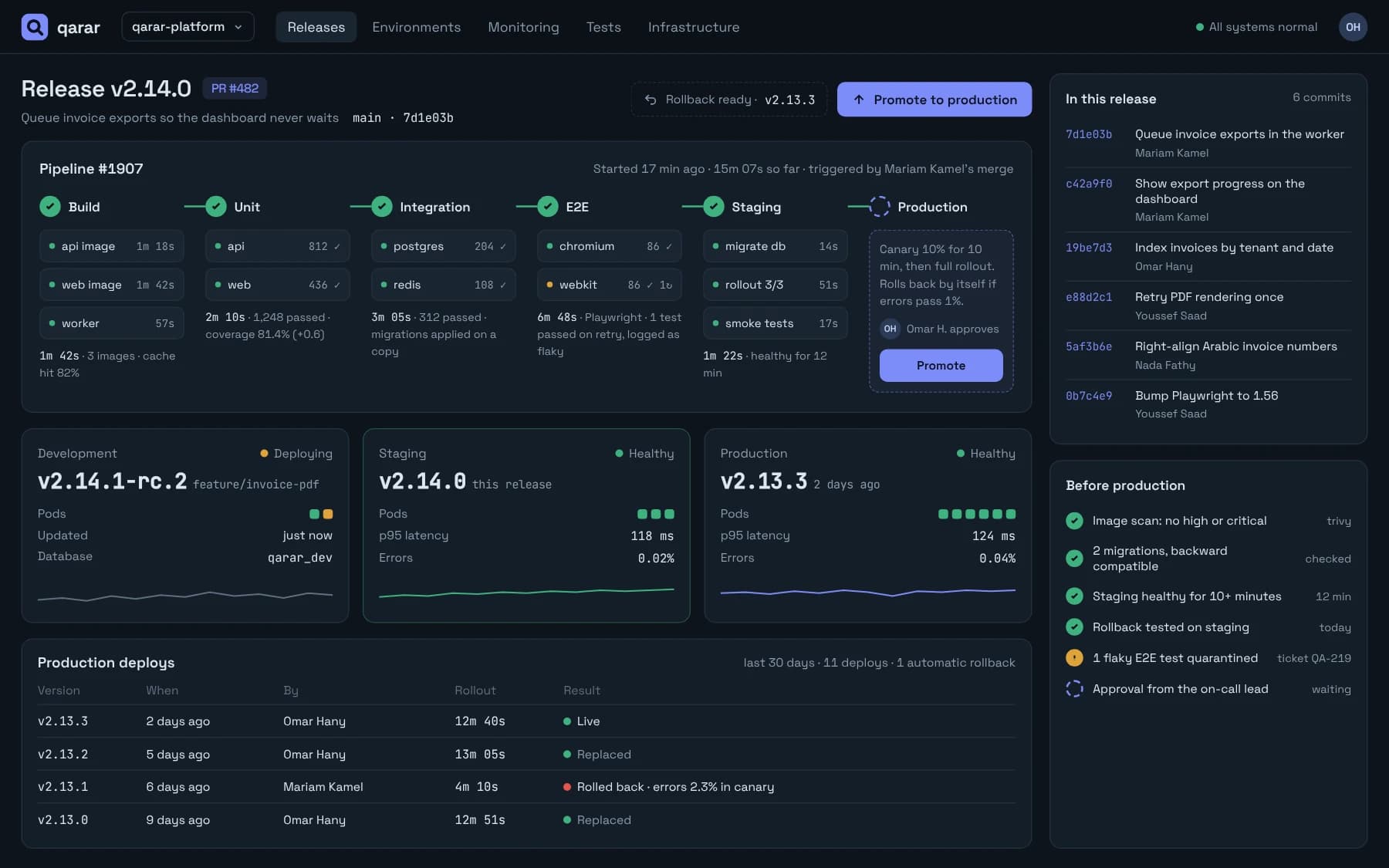Select the Staging environment card sparkline

click(x=526, y=593)
